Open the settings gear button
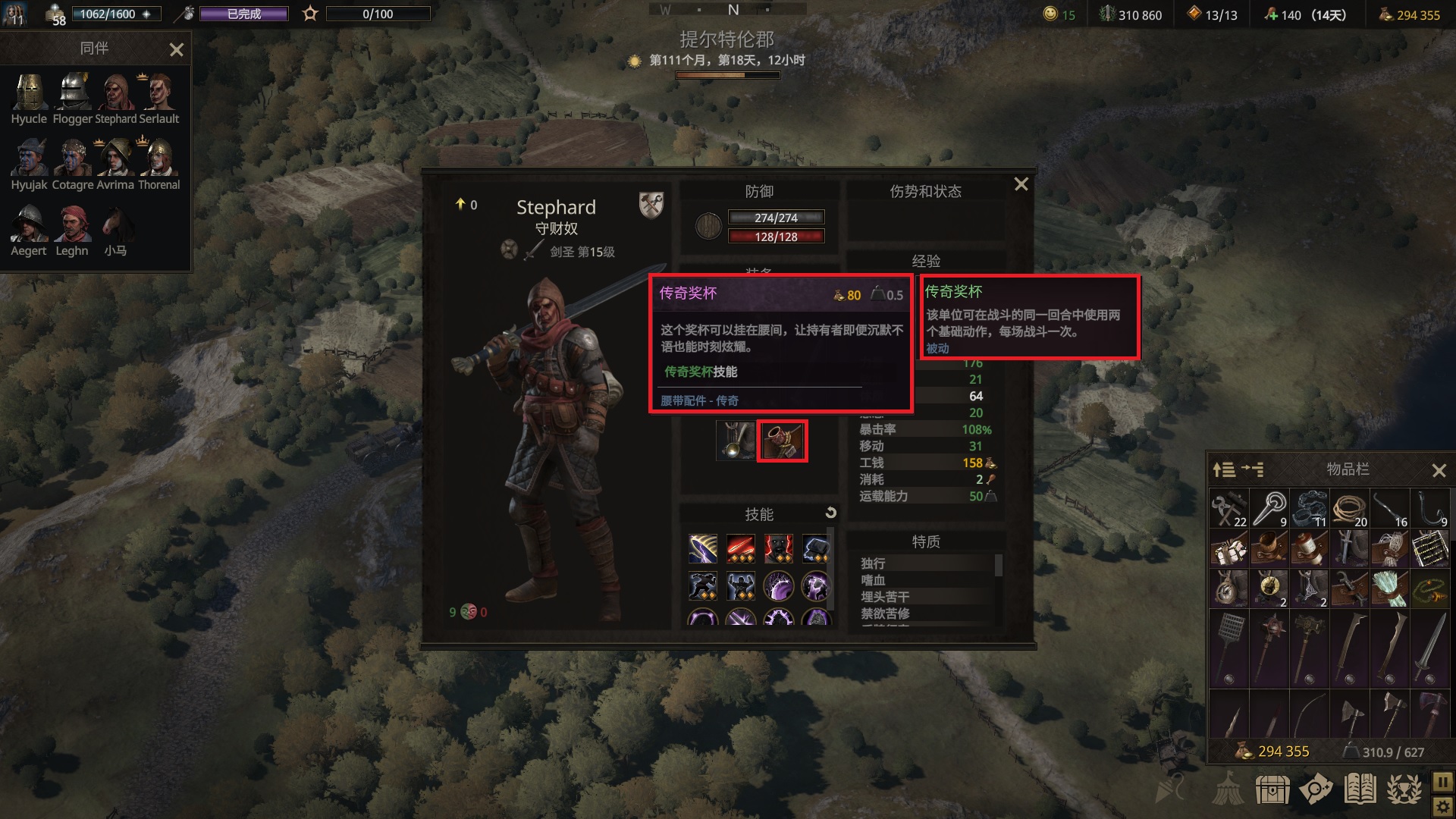This screenshot has width=1456, height=819. click(x=1442, y=807)
